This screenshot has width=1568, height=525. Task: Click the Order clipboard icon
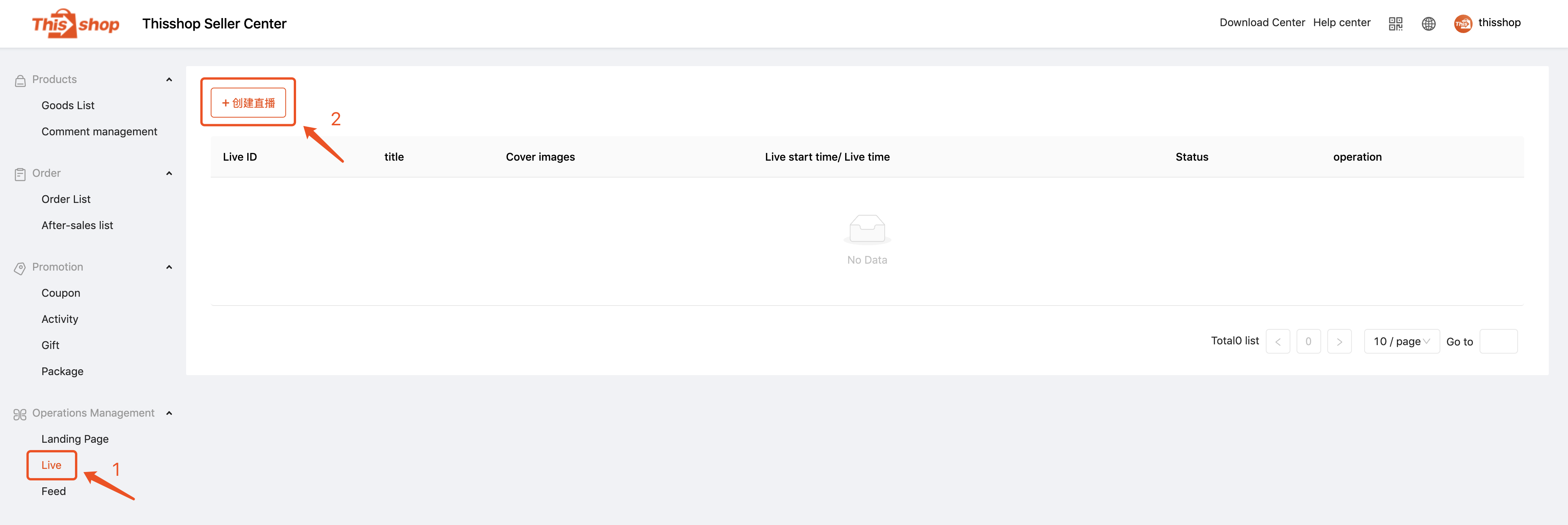(x=20, y=174)
